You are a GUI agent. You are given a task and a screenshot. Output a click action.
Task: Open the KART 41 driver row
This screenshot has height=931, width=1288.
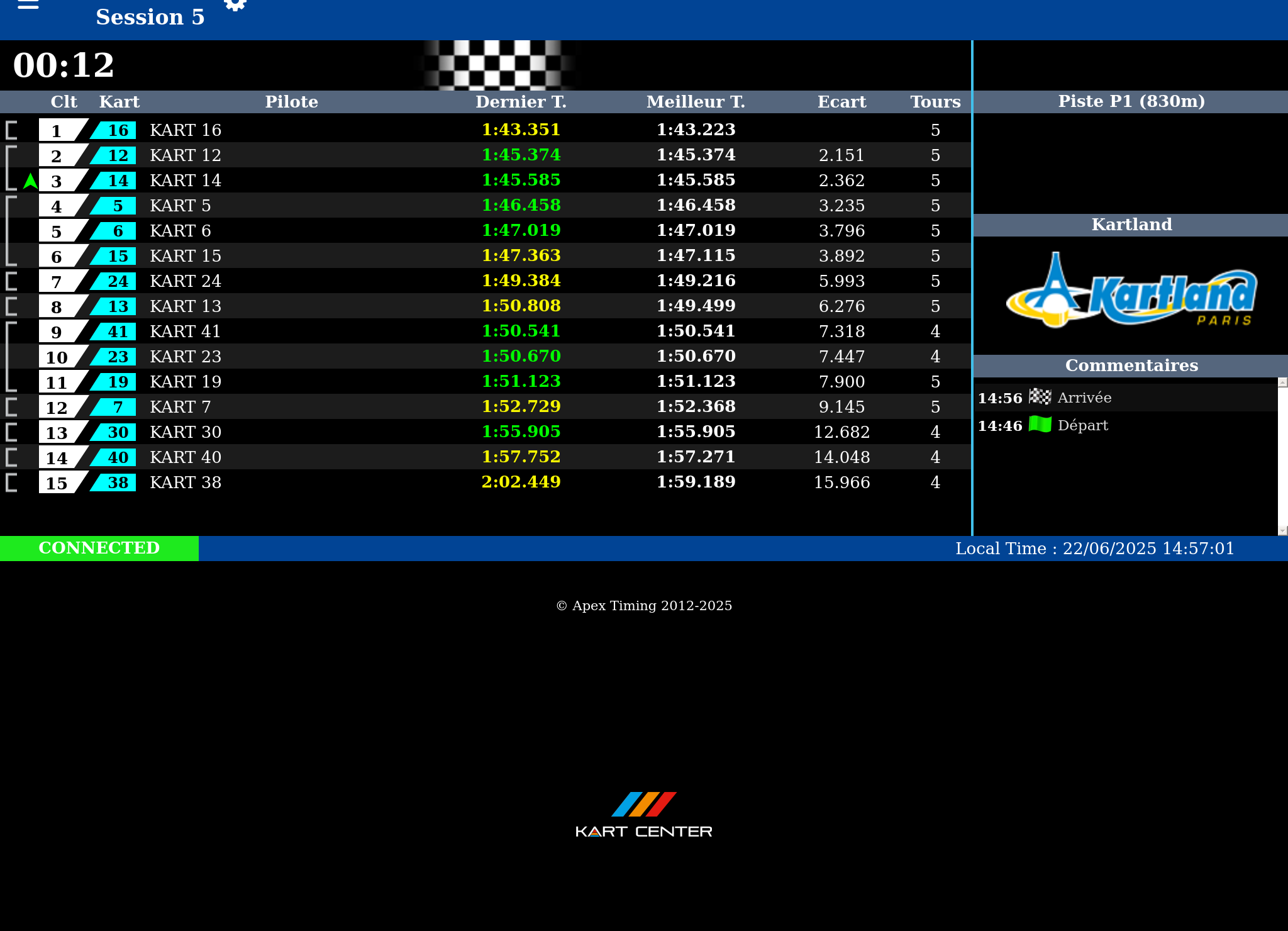coord(186,332)
